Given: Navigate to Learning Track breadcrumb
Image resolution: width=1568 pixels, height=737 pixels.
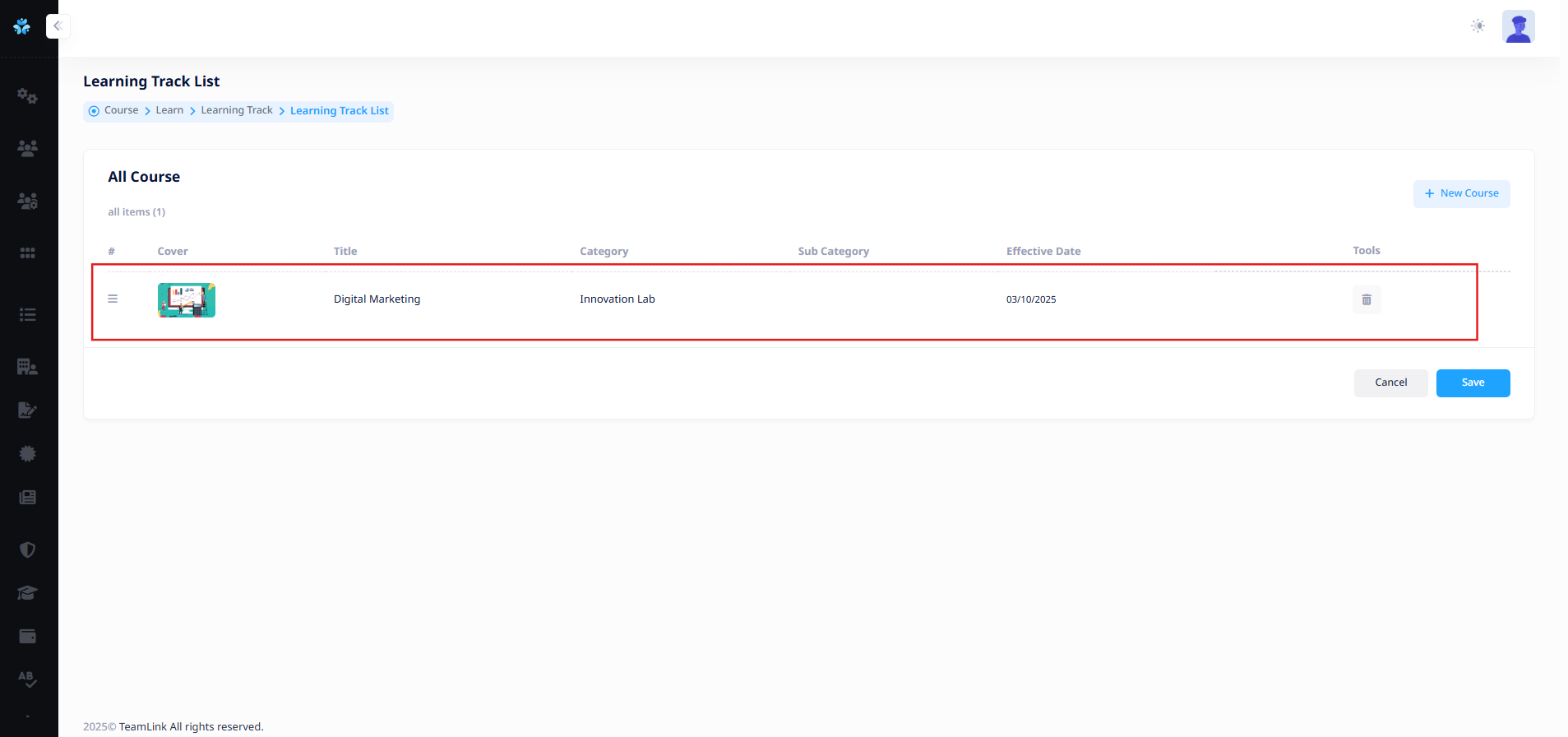Looking at the screenshot, I should pyautogui.click(x=236, y=110).
